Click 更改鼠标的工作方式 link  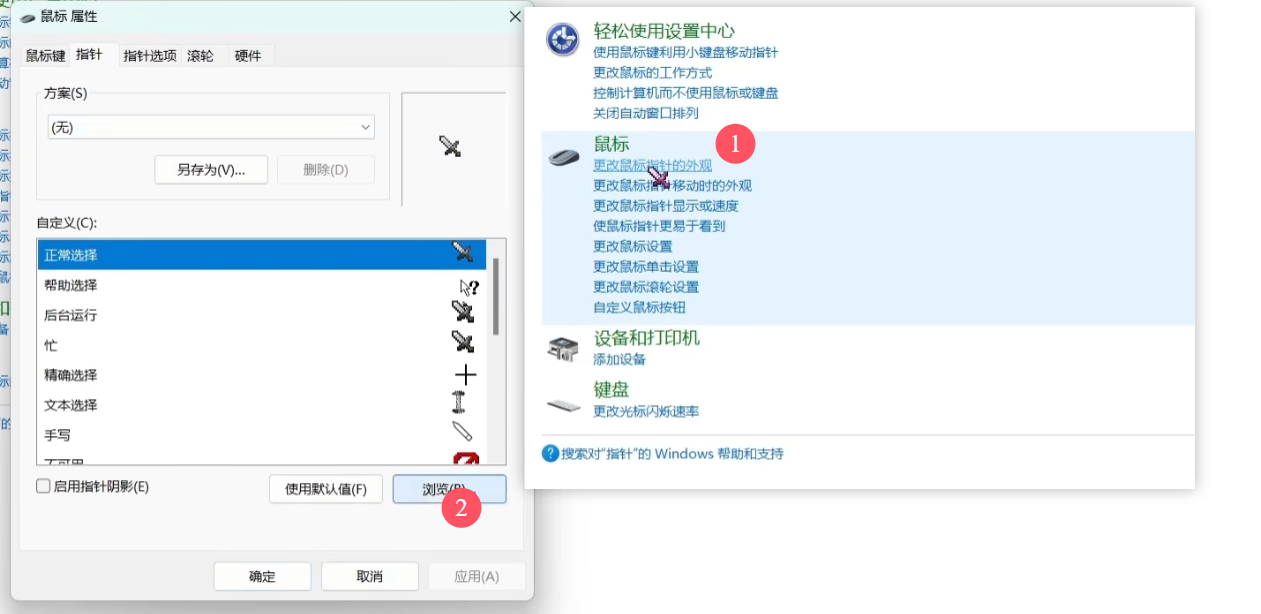(x=652, y=73)
